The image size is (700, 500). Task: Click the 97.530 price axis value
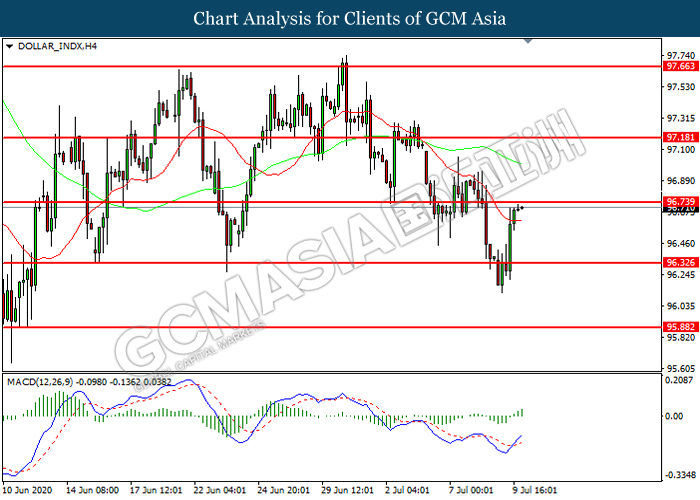click(x=681, y=87)
